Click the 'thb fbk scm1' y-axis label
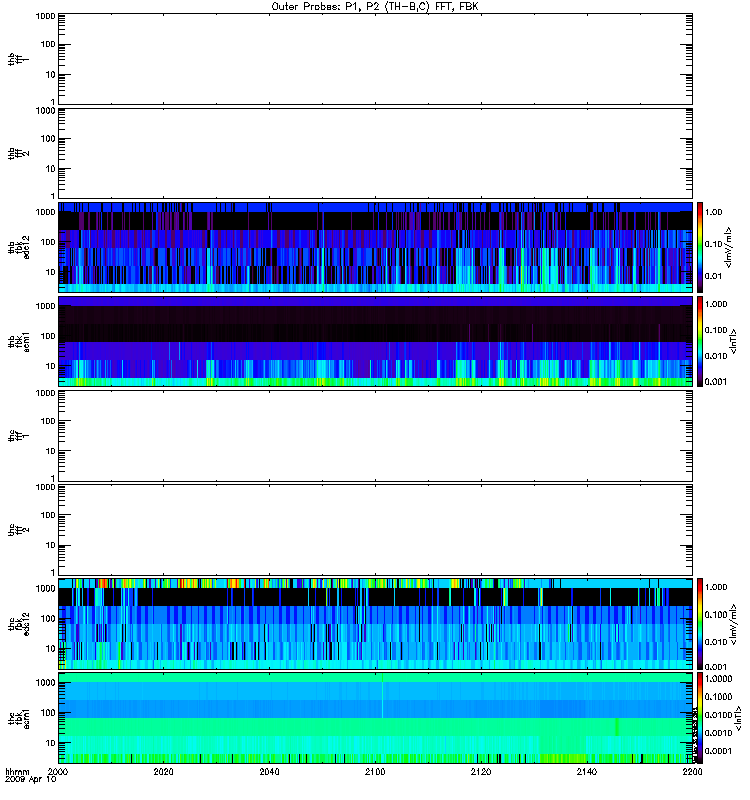Screen dimensions: 750x800 (19, 341)
